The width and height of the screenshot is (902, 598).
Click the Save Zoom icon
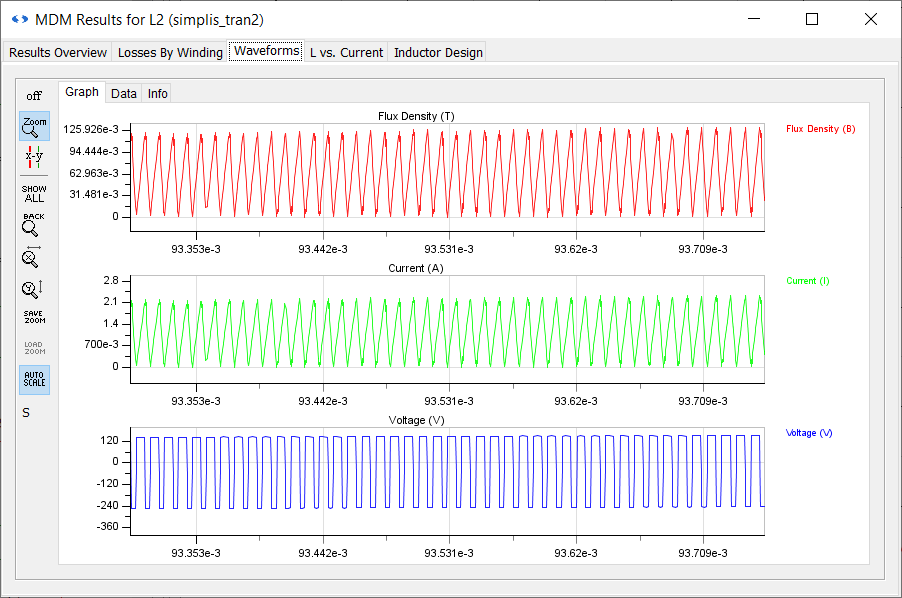[34, 317]
